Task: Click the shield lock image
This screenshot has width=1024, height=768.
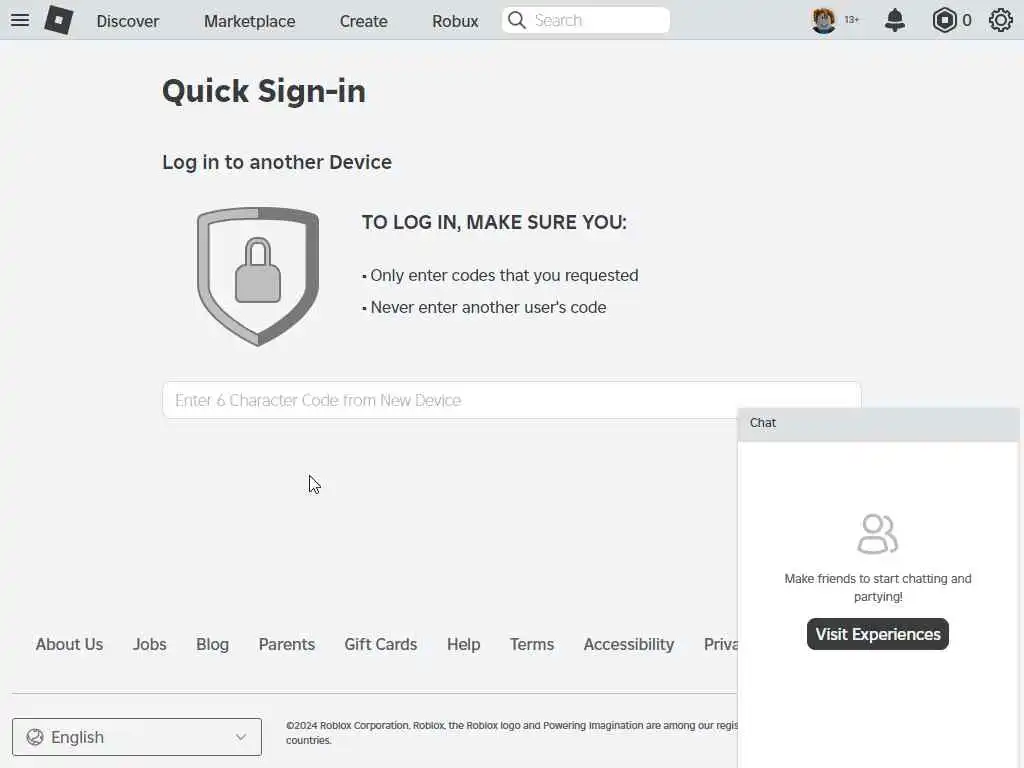Action: [x=258, y=276]
